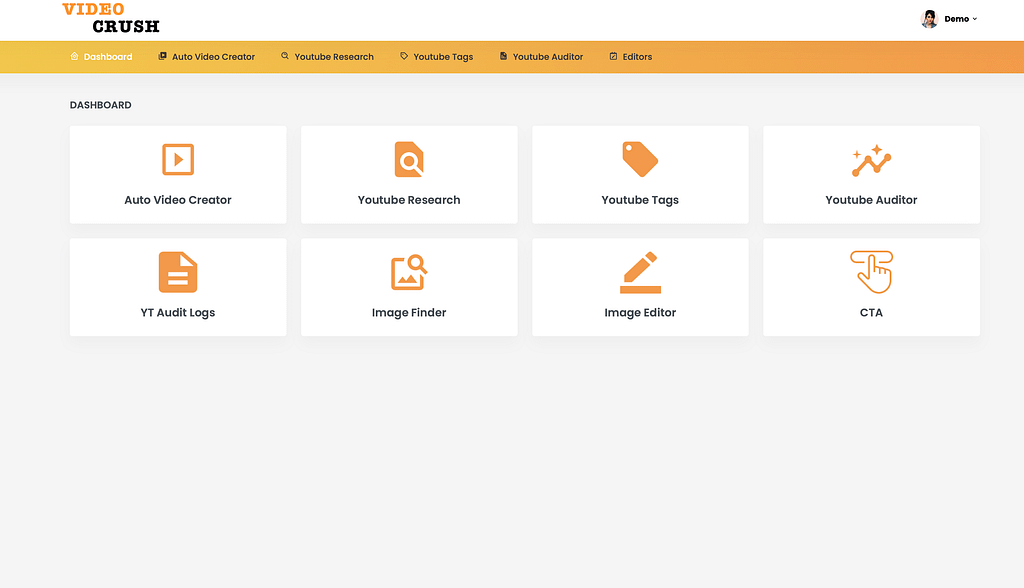Click the Demo user avatar picture
The width and height of the screenshot is (1024, 588).
tap(929, 19)
